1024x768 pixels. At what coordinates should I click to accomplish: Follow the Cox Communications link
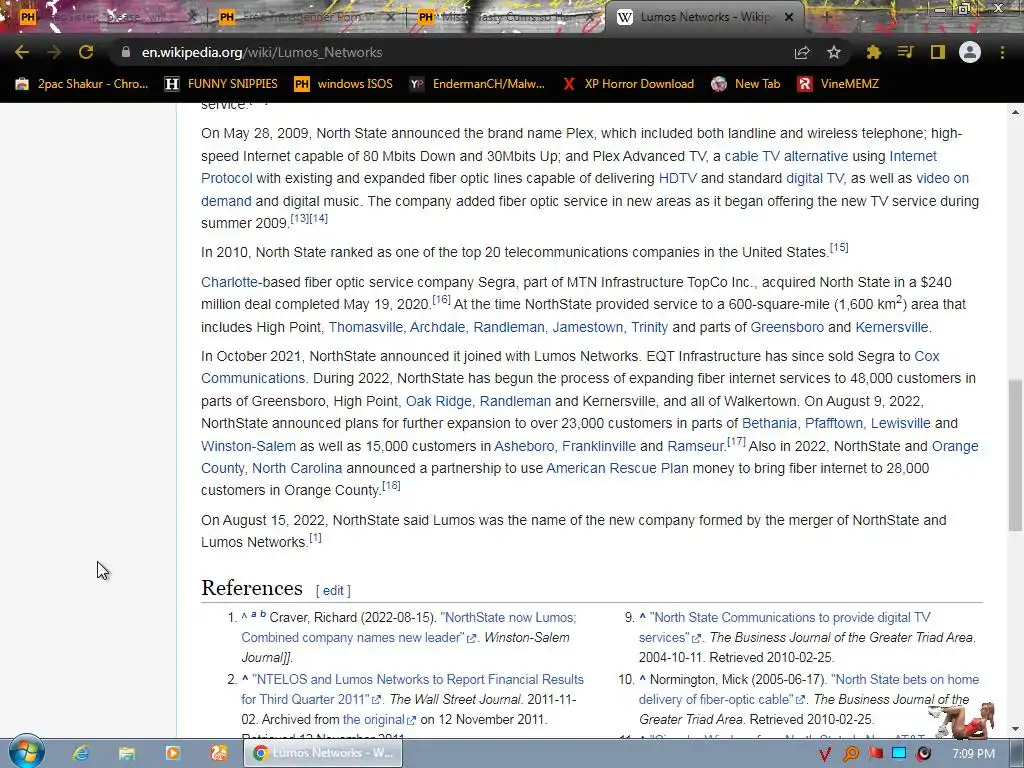[x=253, y=378]
